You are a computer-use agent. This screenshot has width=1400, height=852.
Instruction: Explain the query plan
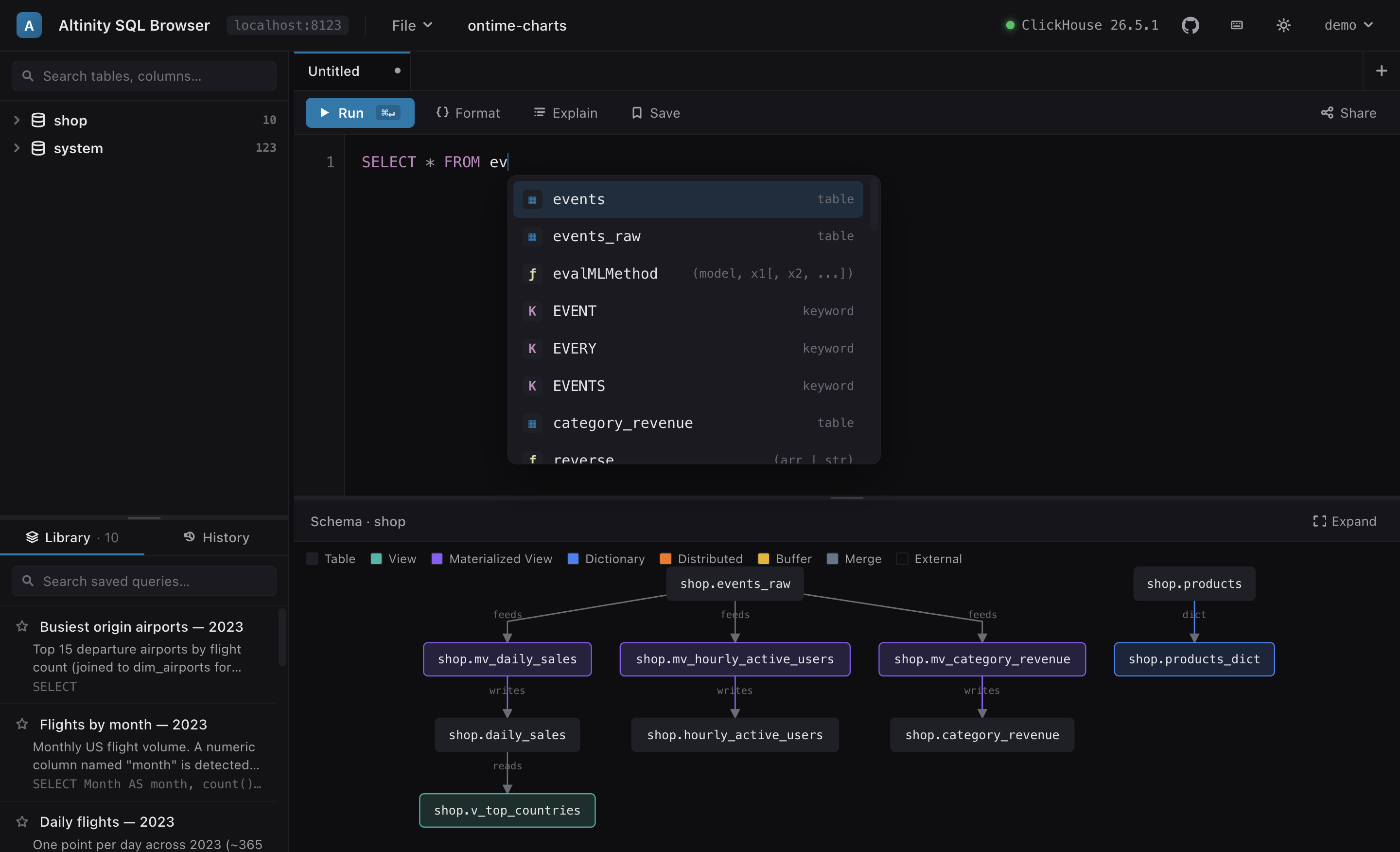(565, 112)
